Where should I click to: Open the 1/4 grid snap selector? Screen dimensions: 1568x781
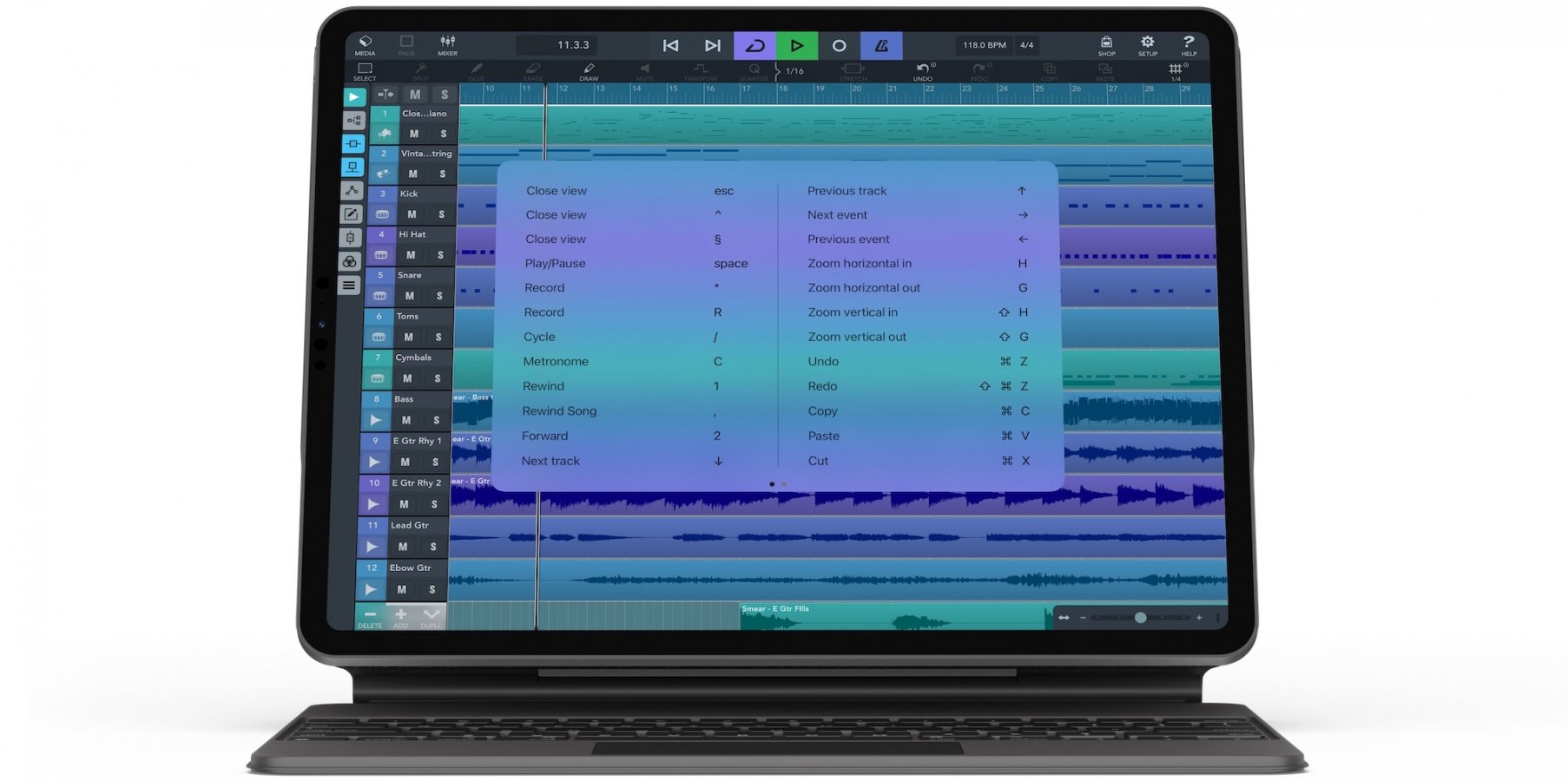point(1176,71)
